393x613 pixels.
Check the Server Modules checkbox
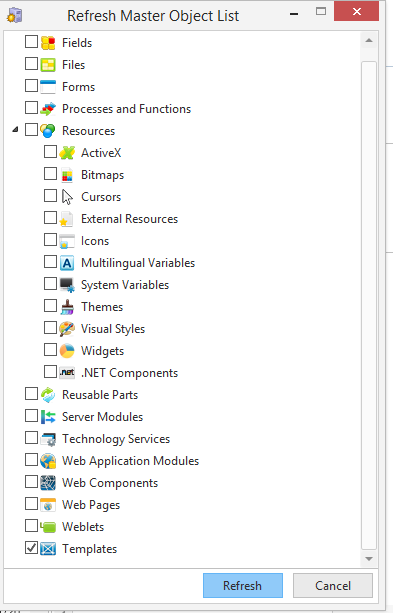point(31,416)
